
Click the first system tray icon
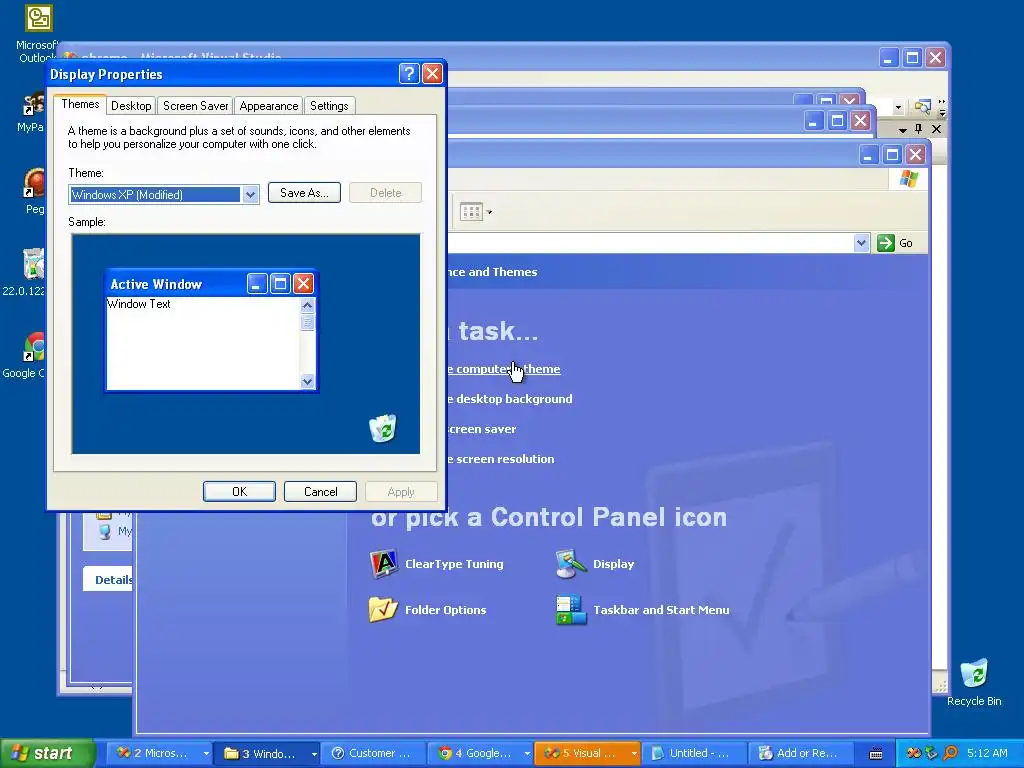(914, 753)
